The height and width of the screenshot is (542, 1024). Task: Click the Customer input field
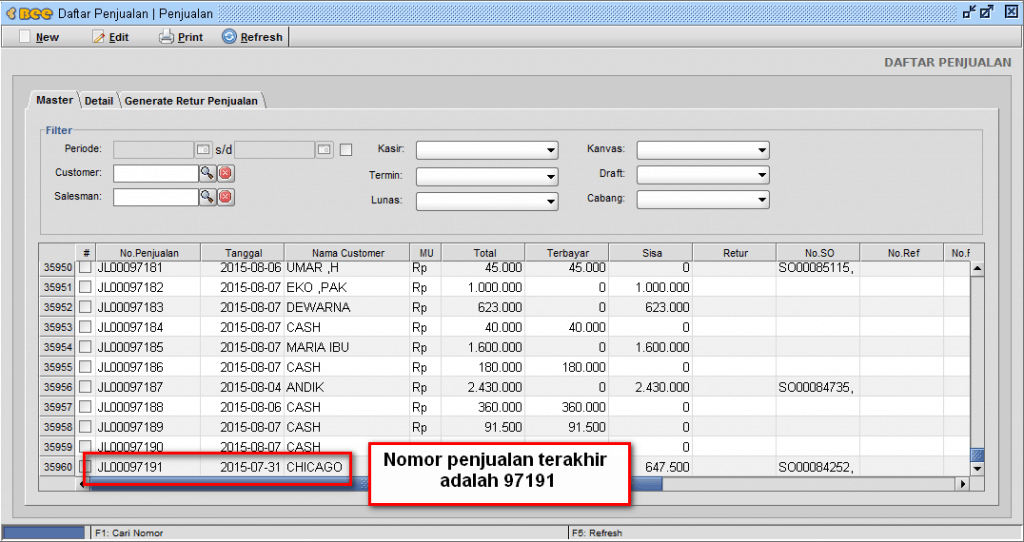pos(155,173)
